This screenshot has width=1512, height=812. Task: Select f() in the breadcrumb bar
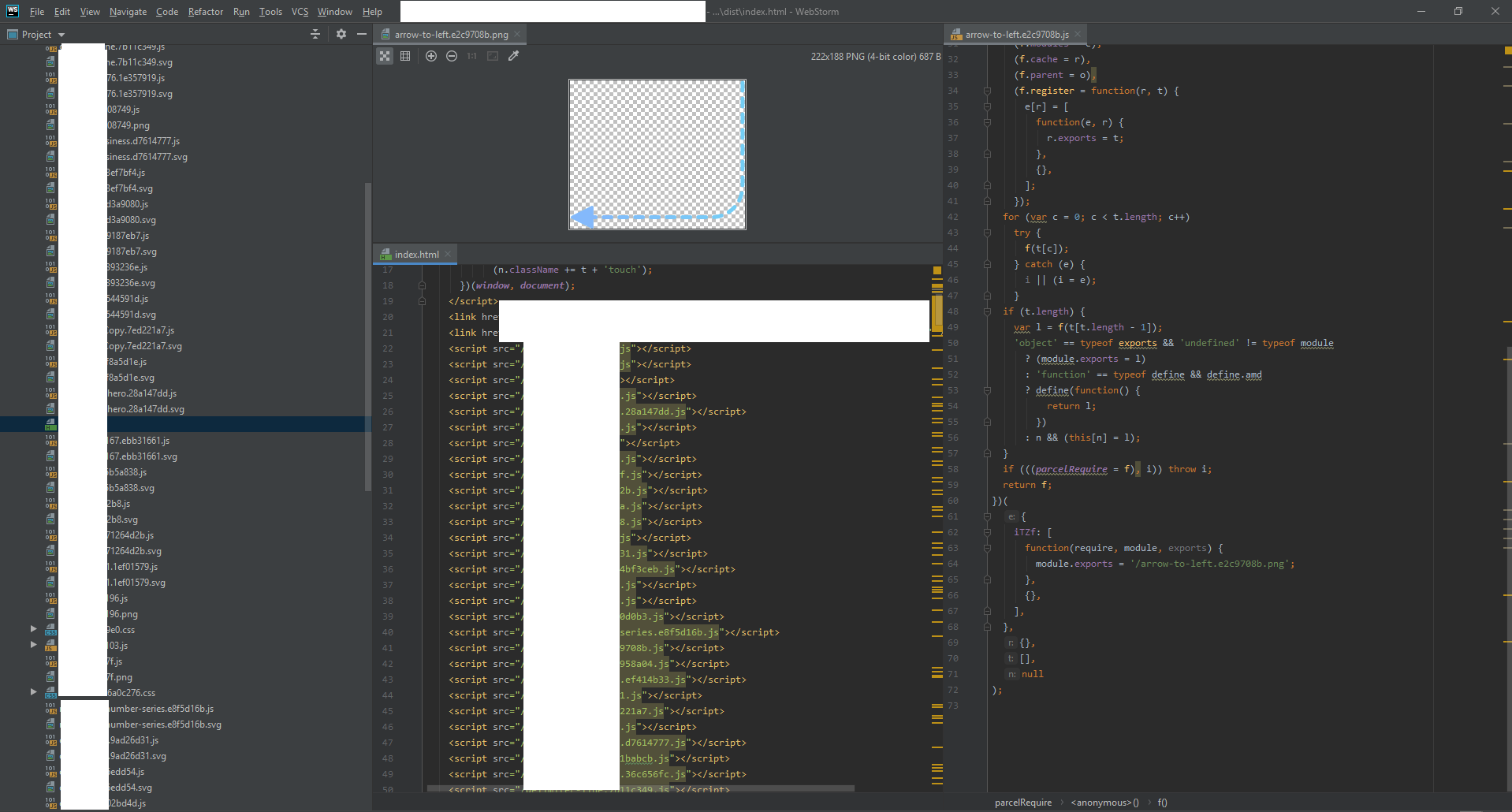pyautogui.click(x=1162, y=803)
